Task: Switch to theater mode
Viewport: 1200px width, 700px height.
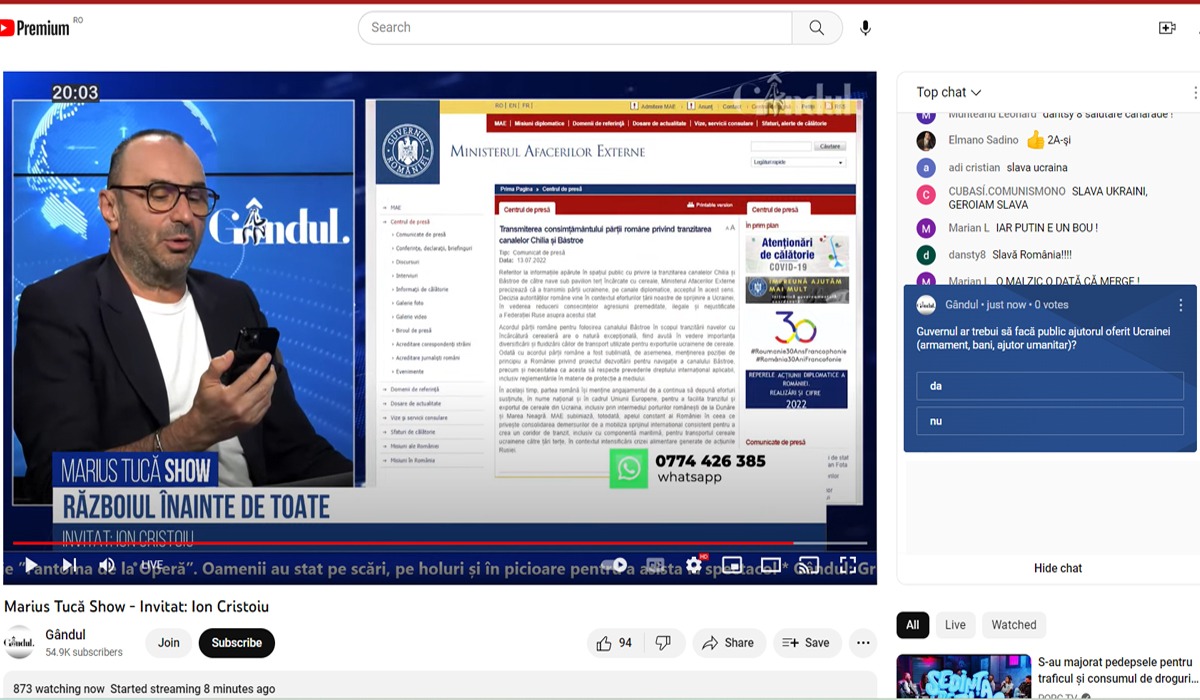Action: point(771,565)
